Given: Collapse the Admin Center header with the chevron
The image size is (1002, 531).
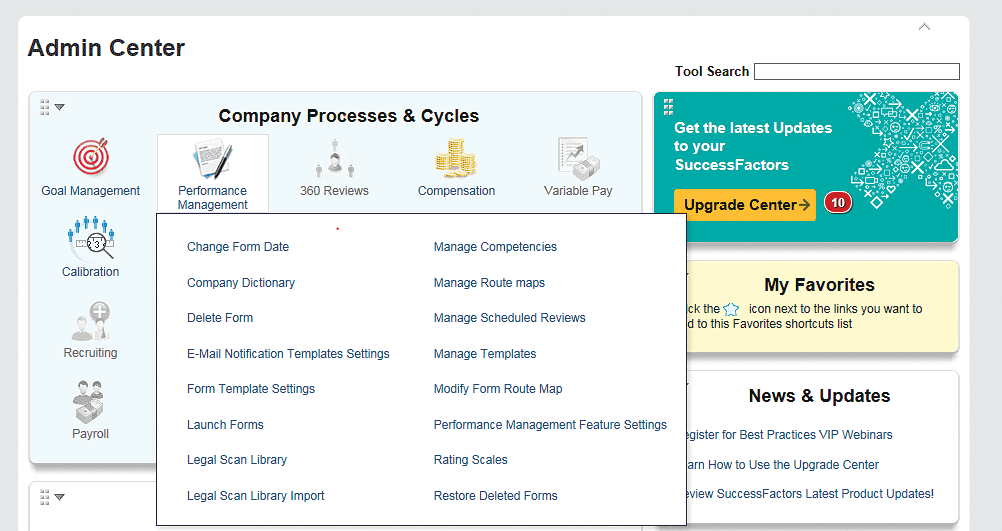Looking at the screenshot, I should (x=924, y=27).
